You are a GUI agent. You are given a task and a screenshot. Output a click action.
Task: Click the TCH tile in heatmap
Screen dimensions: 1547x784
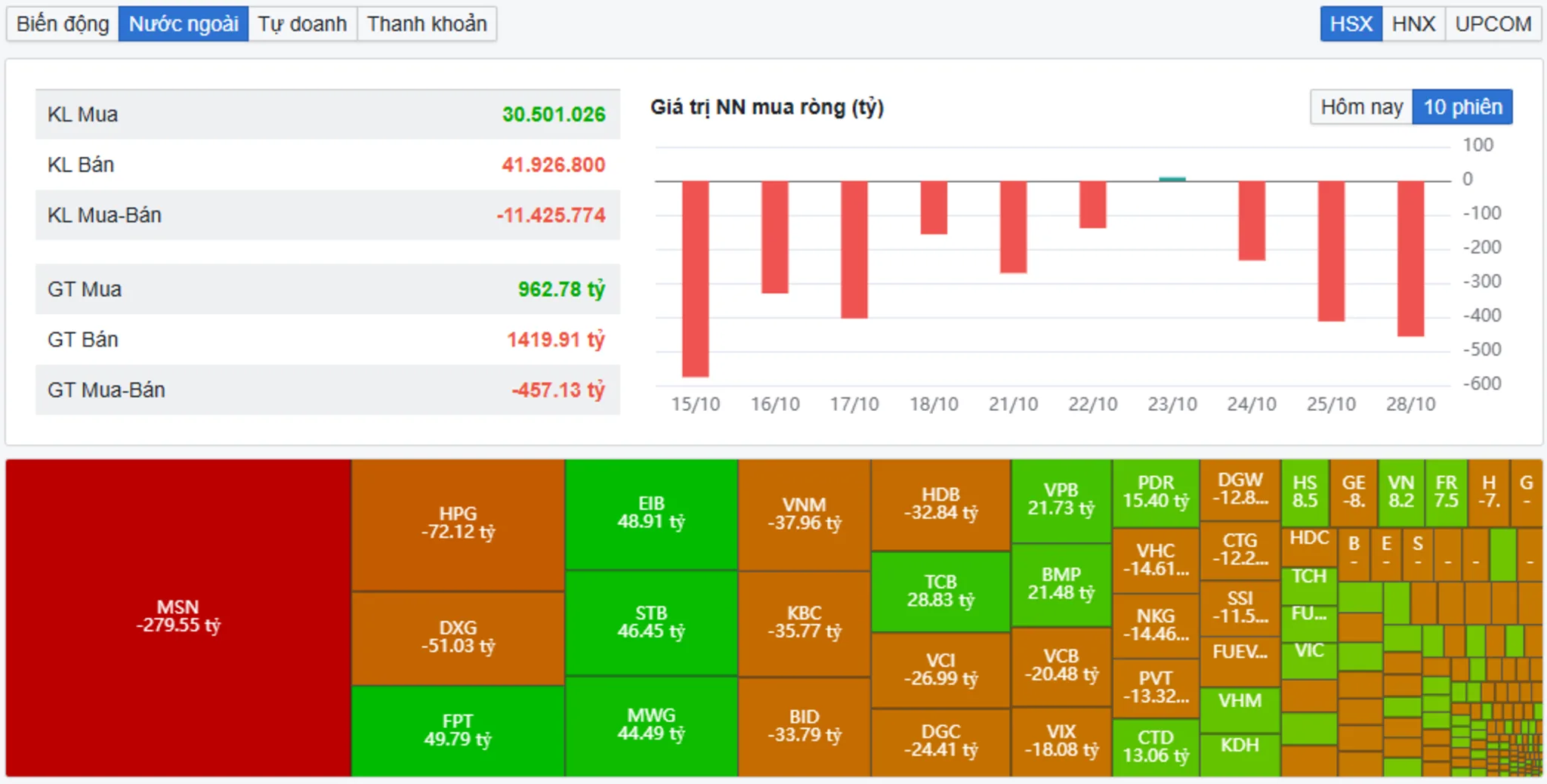1309,585
